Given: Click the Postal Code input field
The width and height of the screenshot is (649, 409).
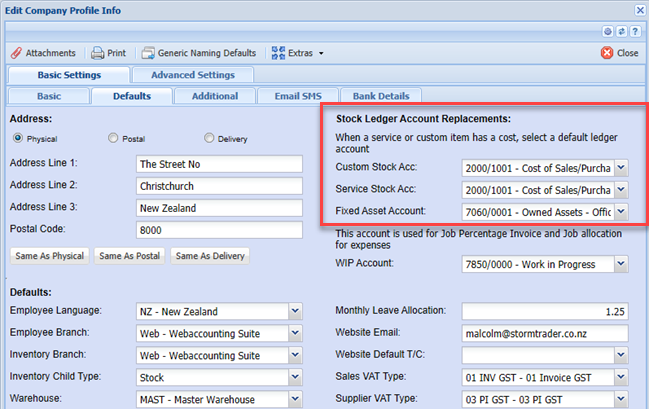Looking at the screenshot, I should pos(218,230).
